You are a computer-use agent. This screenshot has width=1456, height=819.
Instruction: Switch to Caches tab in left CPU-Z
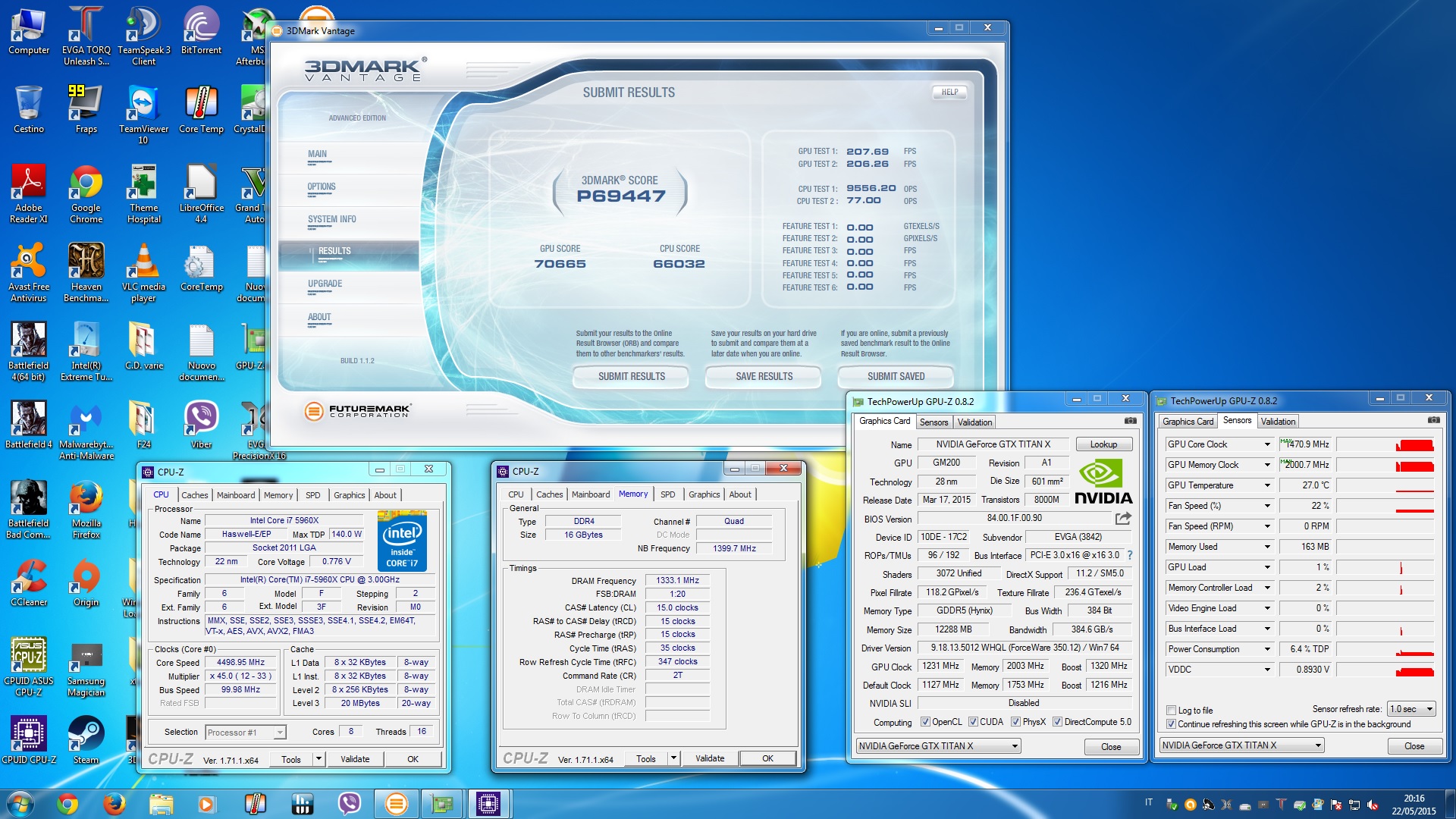[x=194, y=495]
